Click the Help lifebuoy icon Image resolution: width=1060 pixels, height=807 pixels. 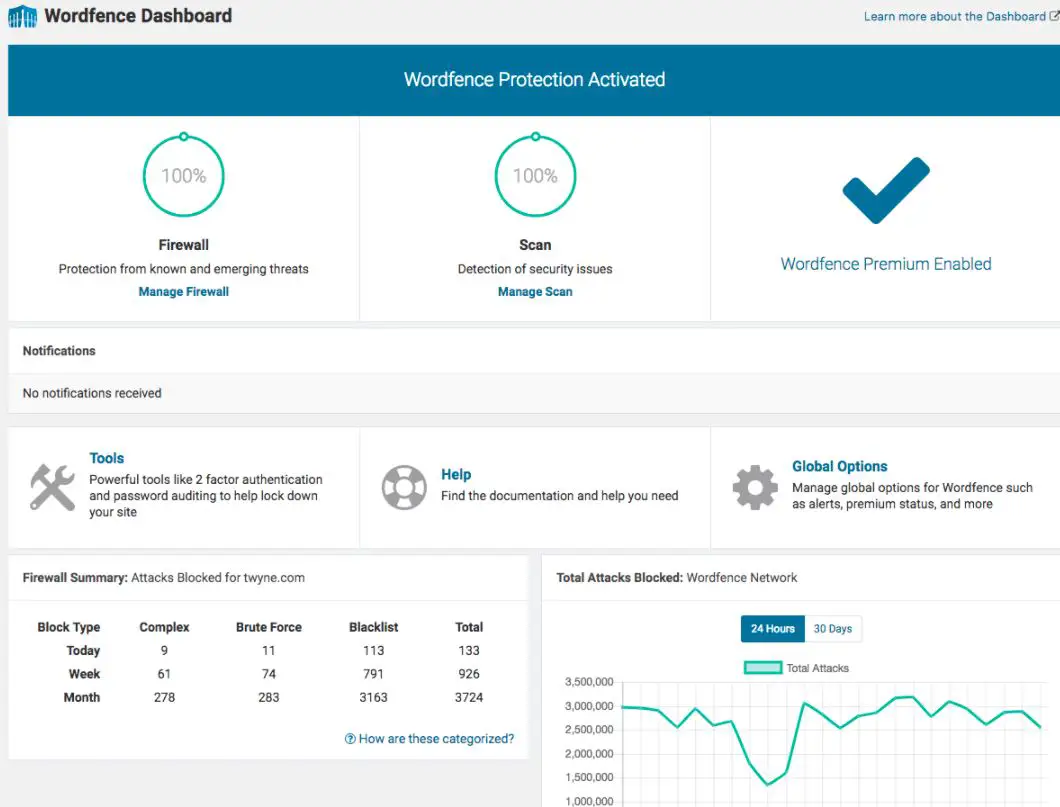(404, 487)
